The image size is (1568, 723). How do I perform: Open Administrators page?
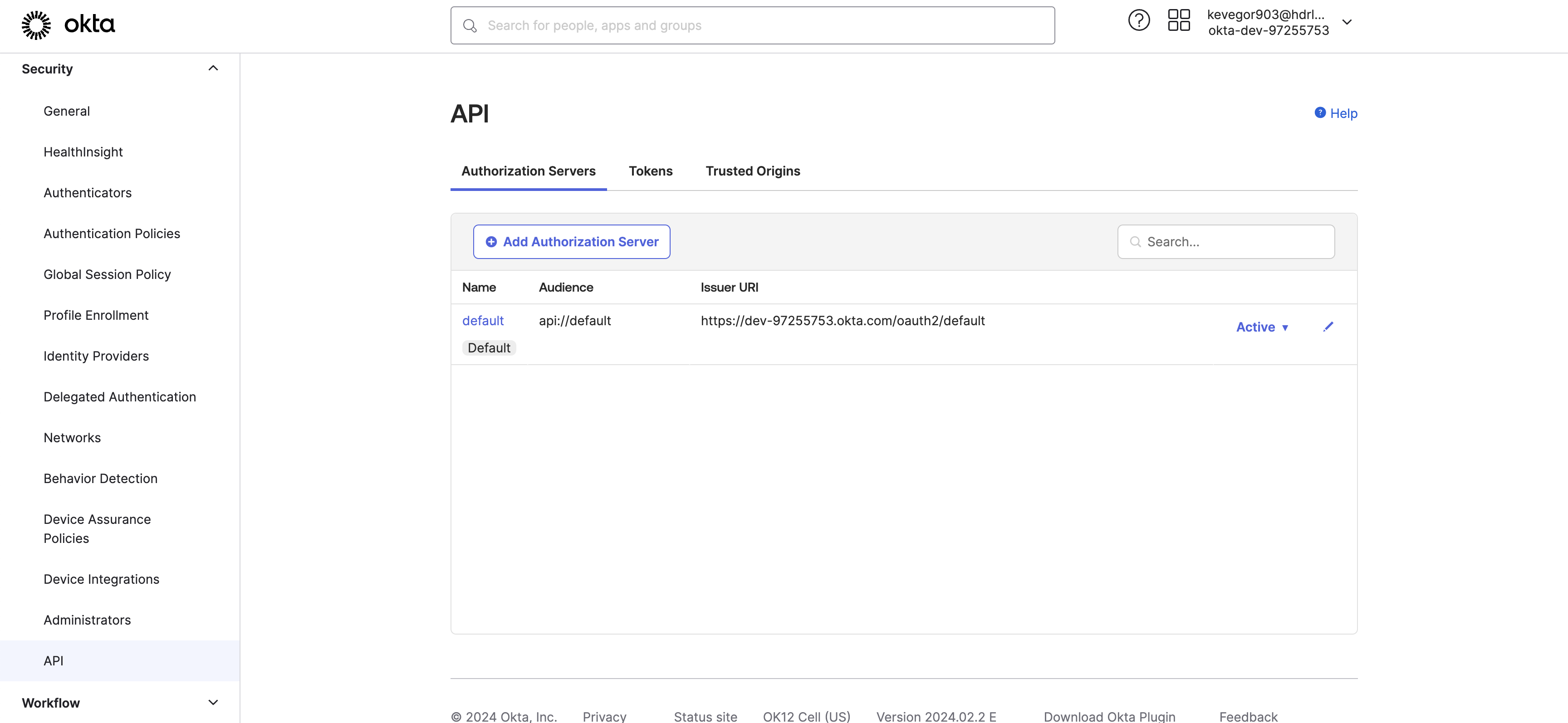click(x=87, y=620)
